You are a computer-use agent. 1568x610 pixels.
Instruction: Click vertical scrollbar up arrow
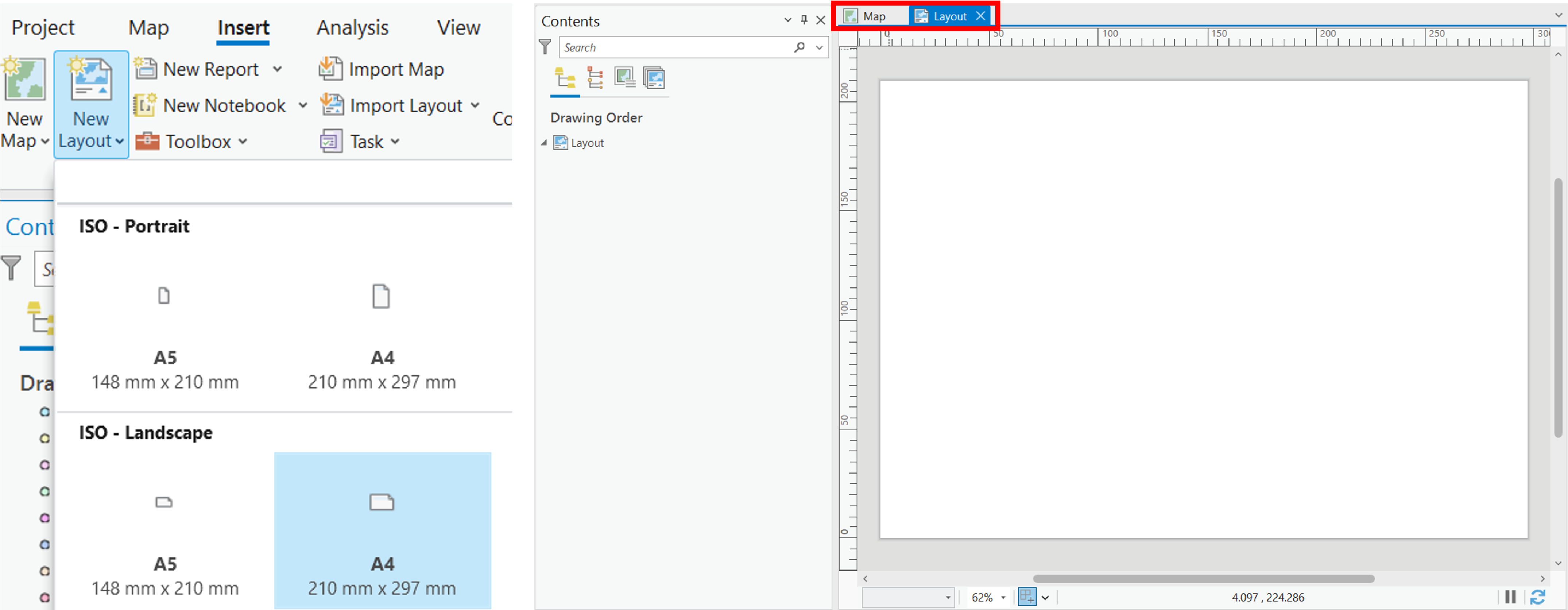(1558, 54)
